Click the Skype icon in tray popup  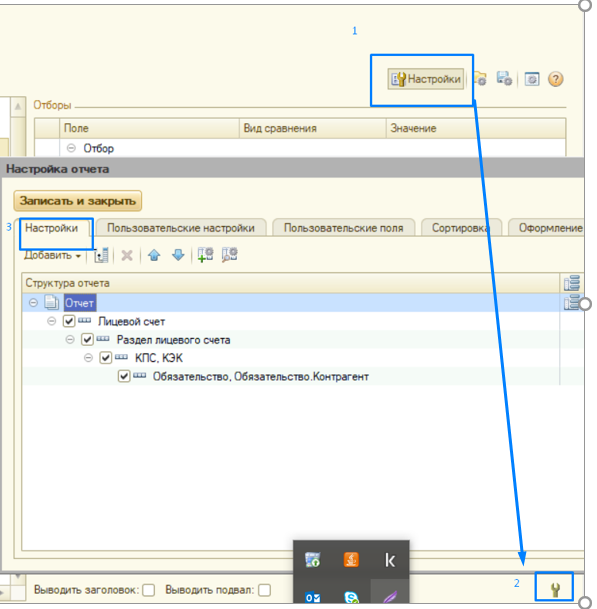pyautogui.click(x=351, y=597)
